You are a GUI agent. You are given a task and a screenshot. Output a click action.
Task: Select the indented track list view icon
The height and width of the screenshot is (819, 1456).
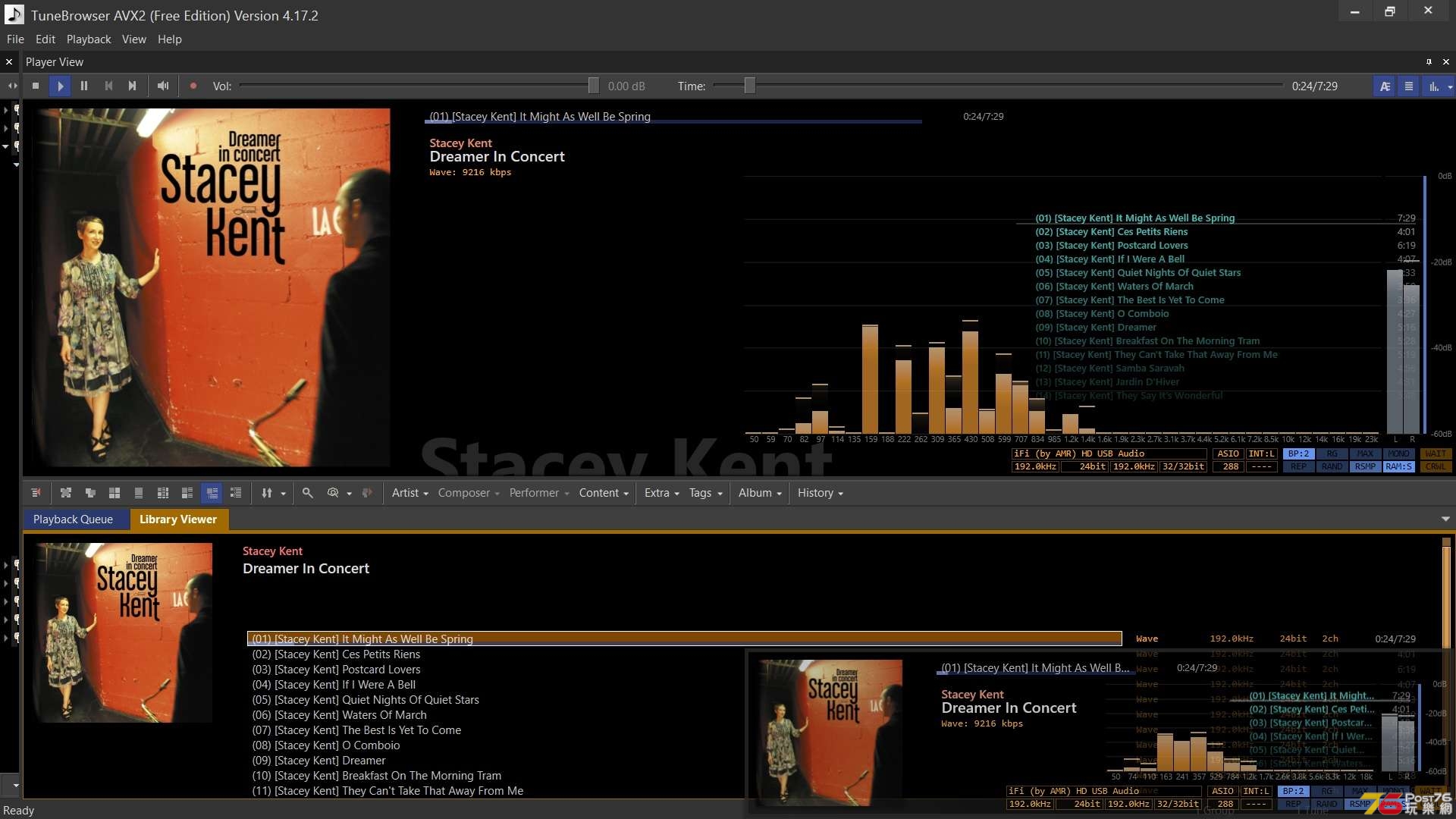(236, 493)
